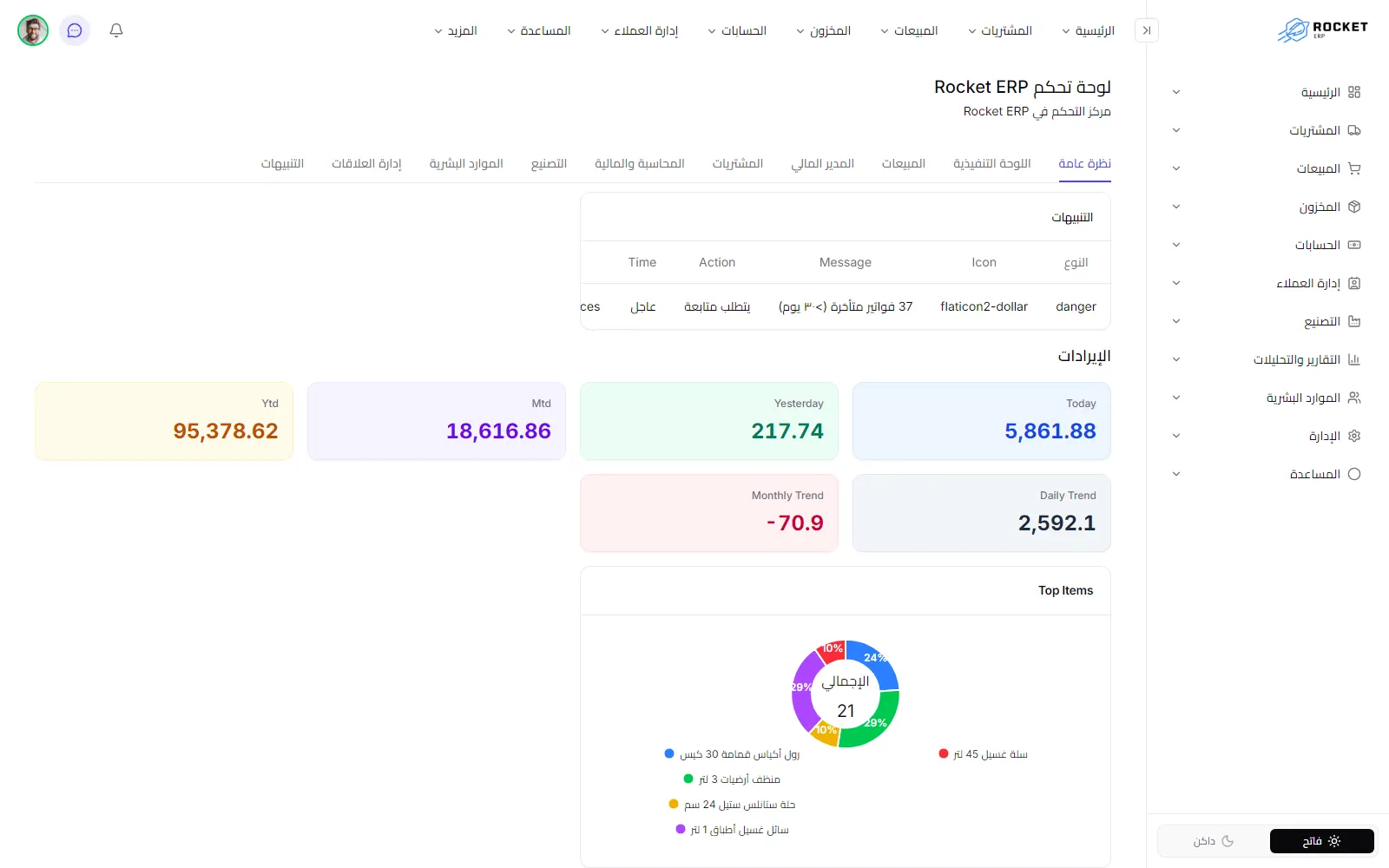The image size is (1389, 868).
Task: Click the Monthly Trend card -70.9
Action: [x=709, y=513]
